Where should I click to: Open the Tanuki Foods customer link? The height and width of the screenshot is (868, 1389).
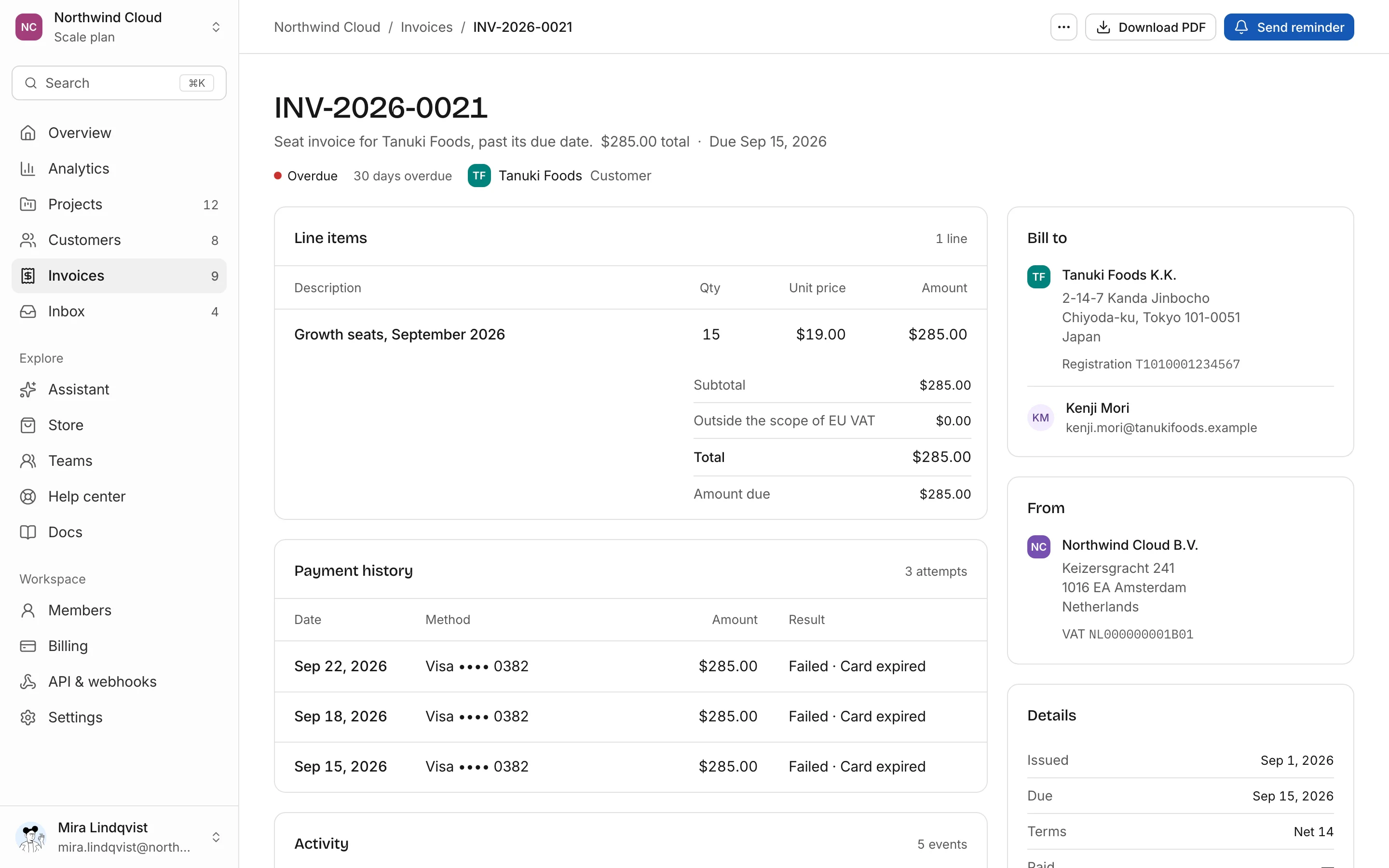pyautogui.click(x=540, y=176)
